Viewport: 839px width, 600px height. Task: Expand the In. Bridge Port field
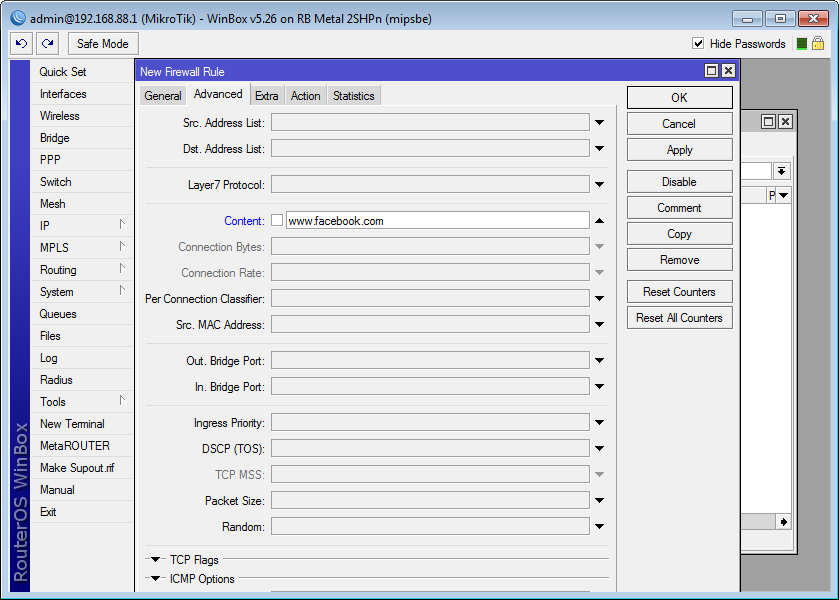click(599, 386)
